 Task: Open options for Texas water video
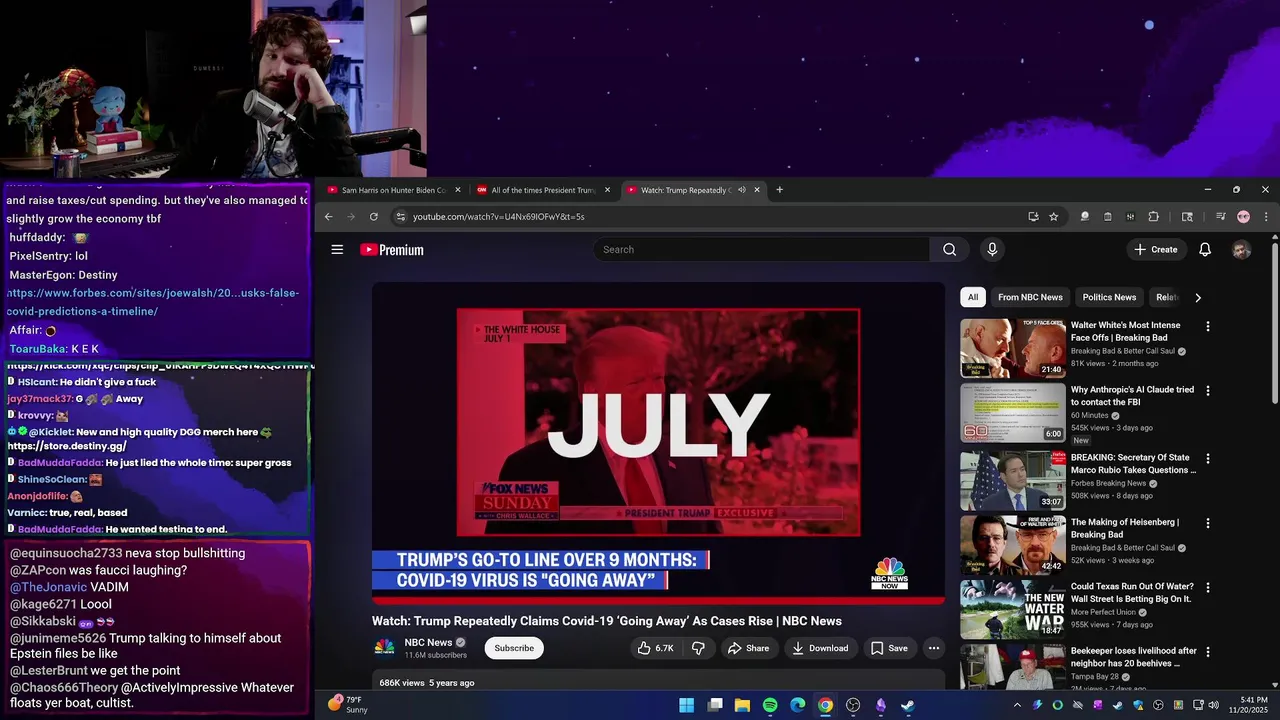(1207, 588)
